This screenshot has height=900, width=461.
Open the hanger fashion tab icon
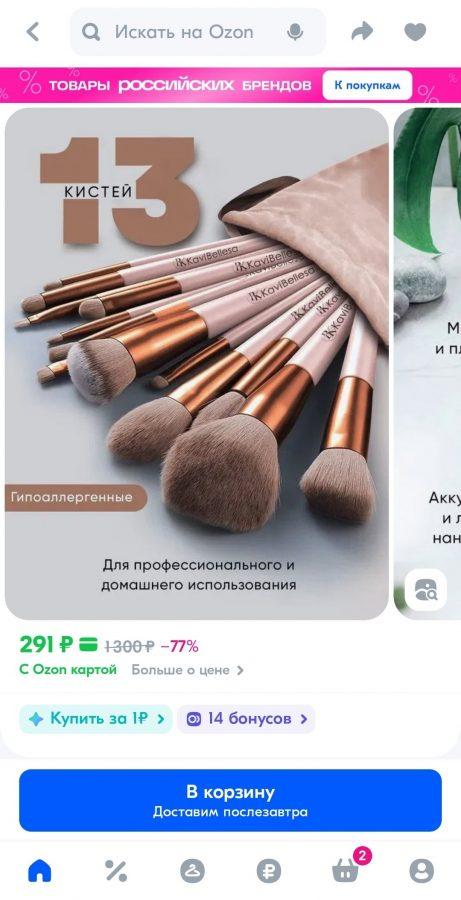[x=192, y=871]
